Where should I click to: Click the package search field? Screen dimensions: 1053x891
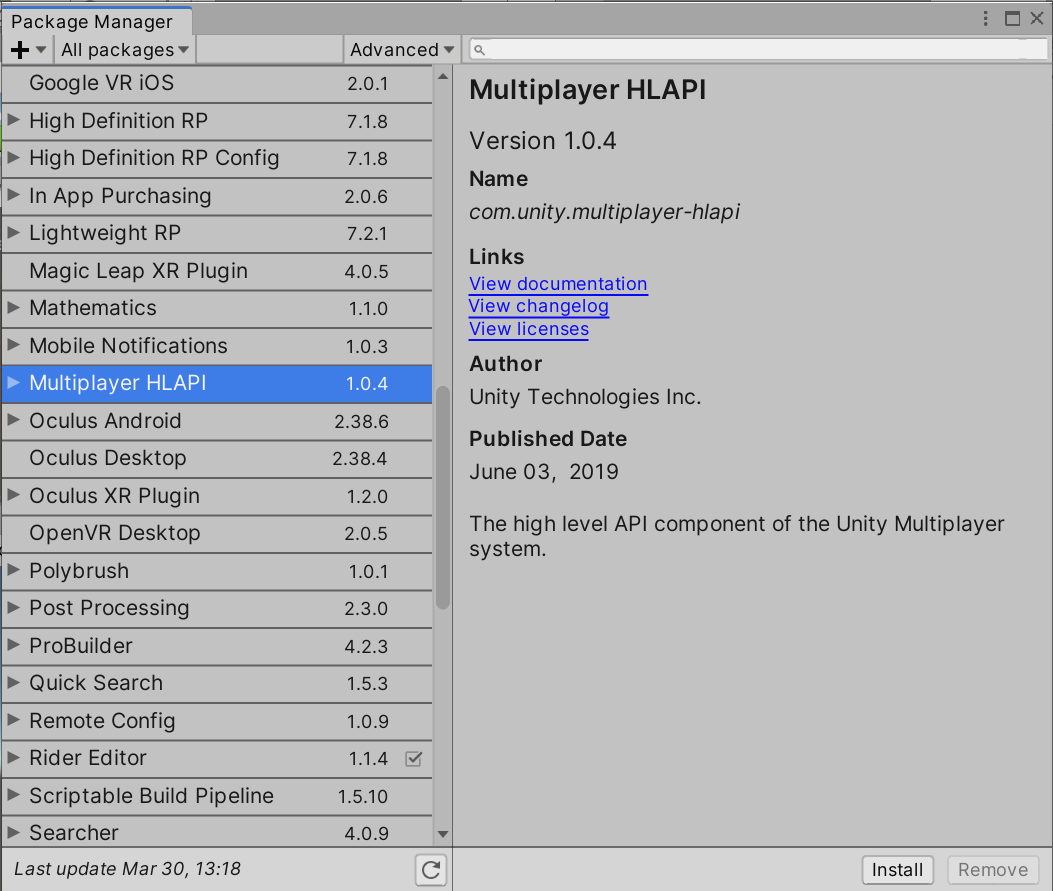click(x=758, y=49)
